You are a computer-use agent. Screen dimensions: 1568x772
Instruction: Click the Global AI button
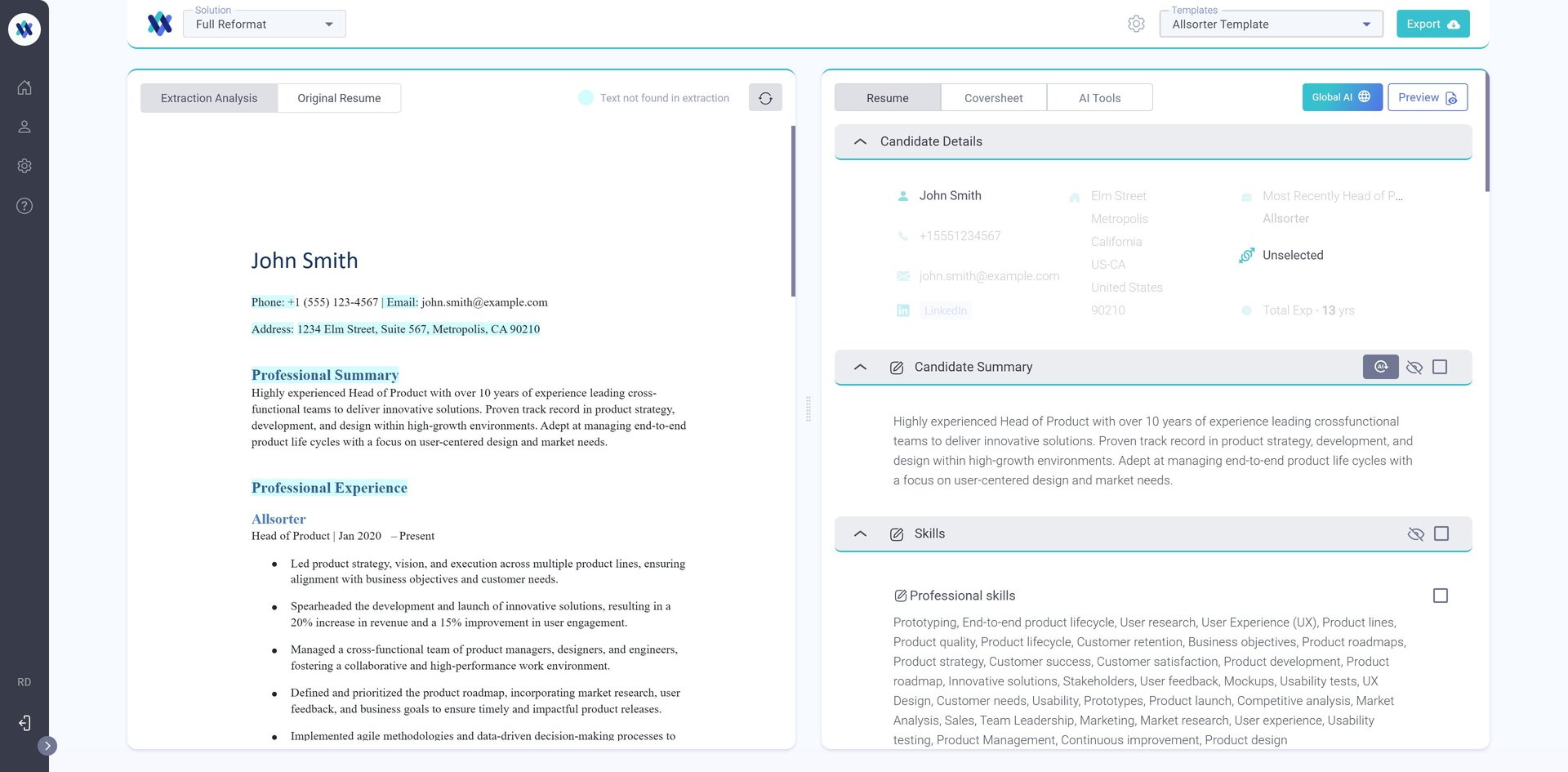tap(1342, 97)
